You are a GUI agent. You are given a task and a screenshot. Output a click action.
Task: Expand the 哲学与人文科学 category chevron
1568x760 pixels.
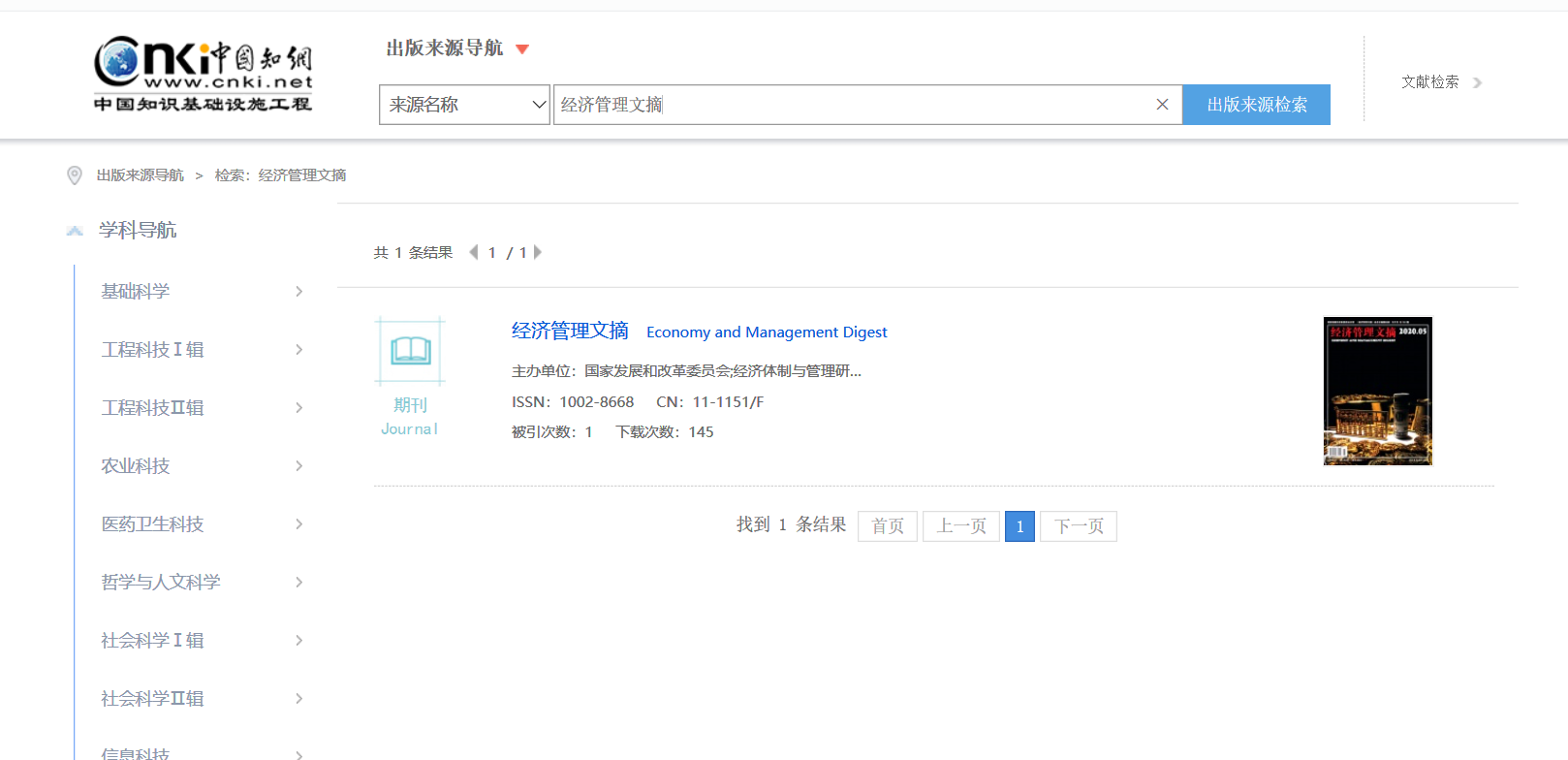pos(299,583)
